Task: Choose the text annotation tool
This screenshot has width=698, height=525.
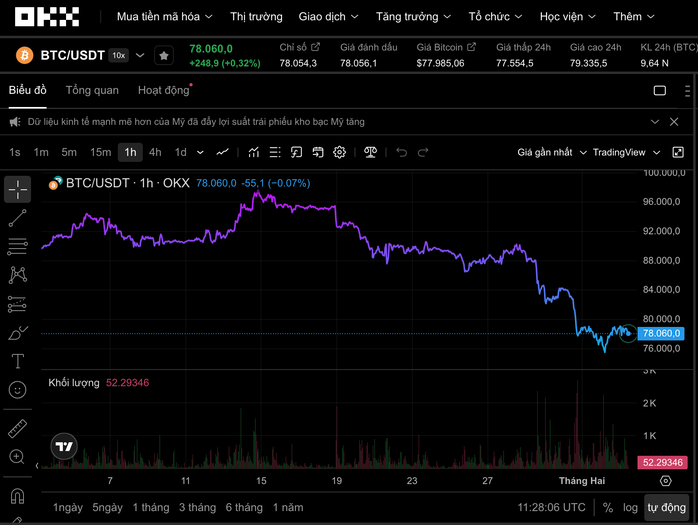Action: click(x=17, y=361)
